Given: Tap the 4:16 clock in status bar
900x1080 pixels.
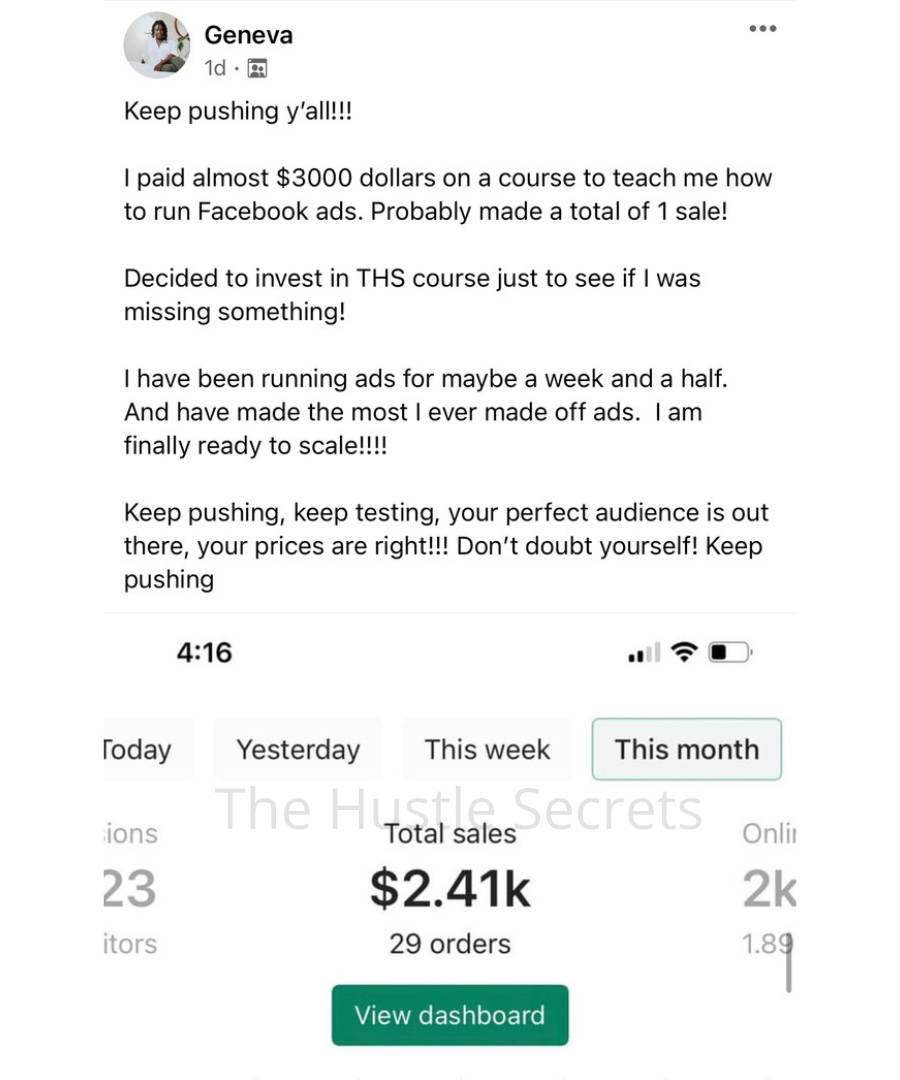Looking at the screenshot, I should pos(205,652).
